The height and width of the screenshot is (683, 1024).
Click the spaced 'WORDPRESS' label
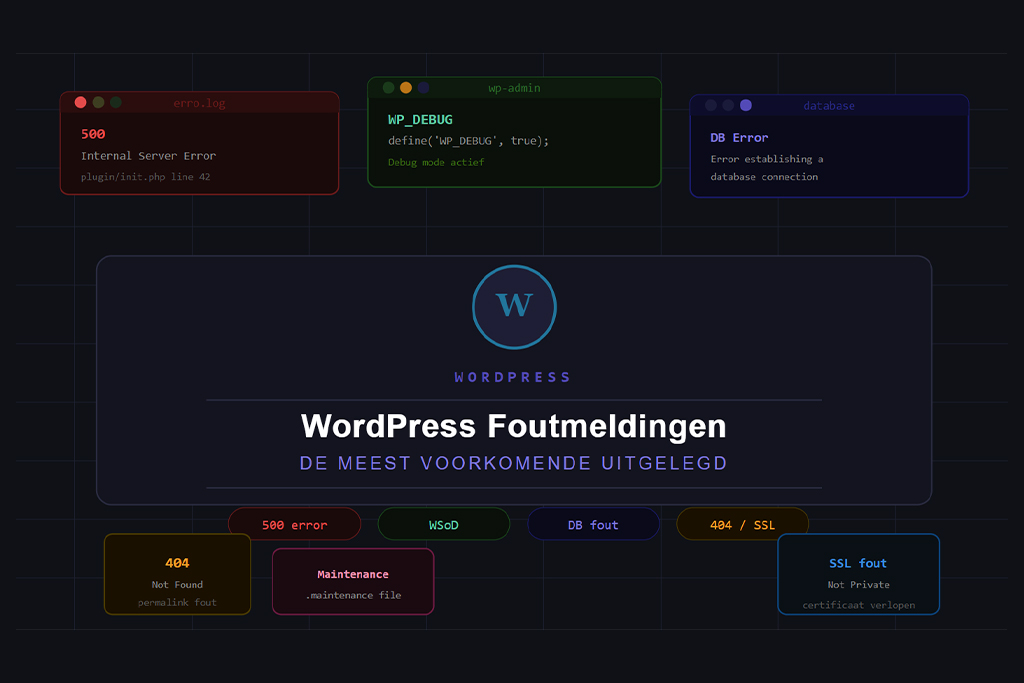click(x=513, y=377)
